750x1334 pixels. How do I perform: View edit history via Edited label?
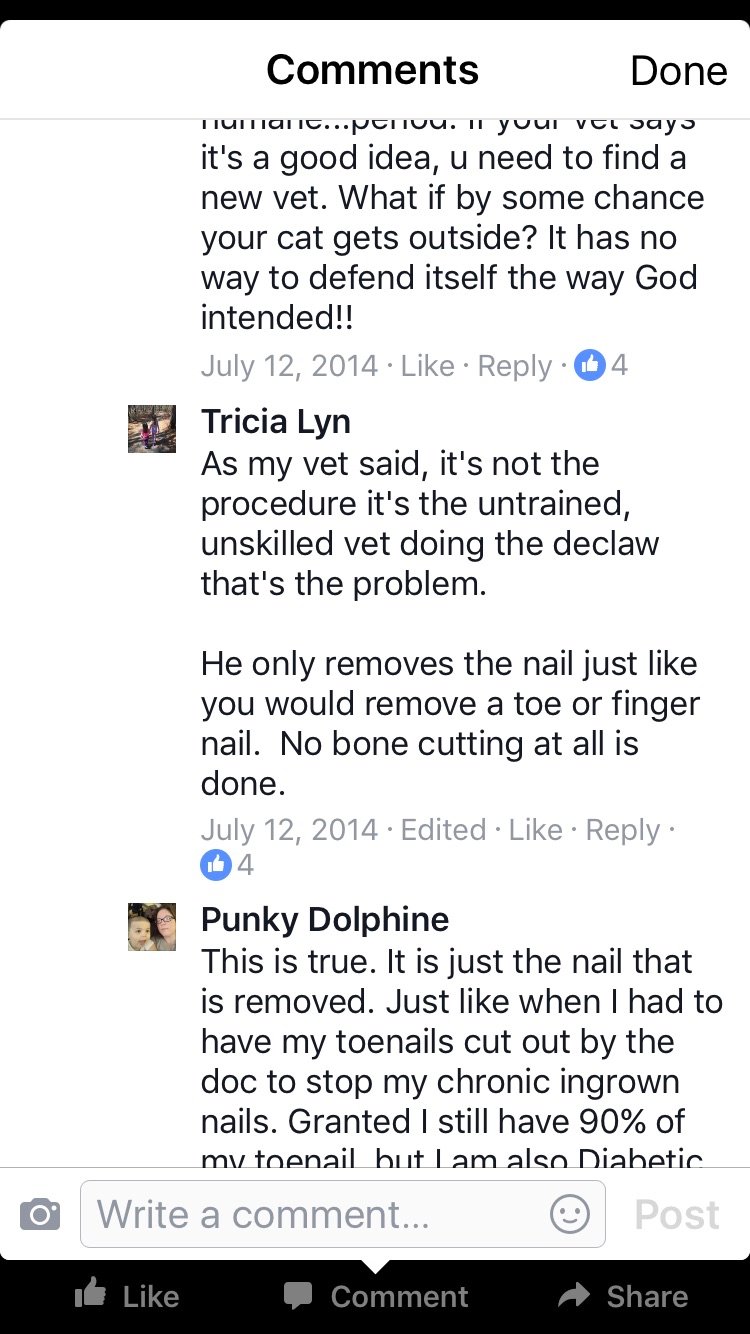click(x=443, y=830)
